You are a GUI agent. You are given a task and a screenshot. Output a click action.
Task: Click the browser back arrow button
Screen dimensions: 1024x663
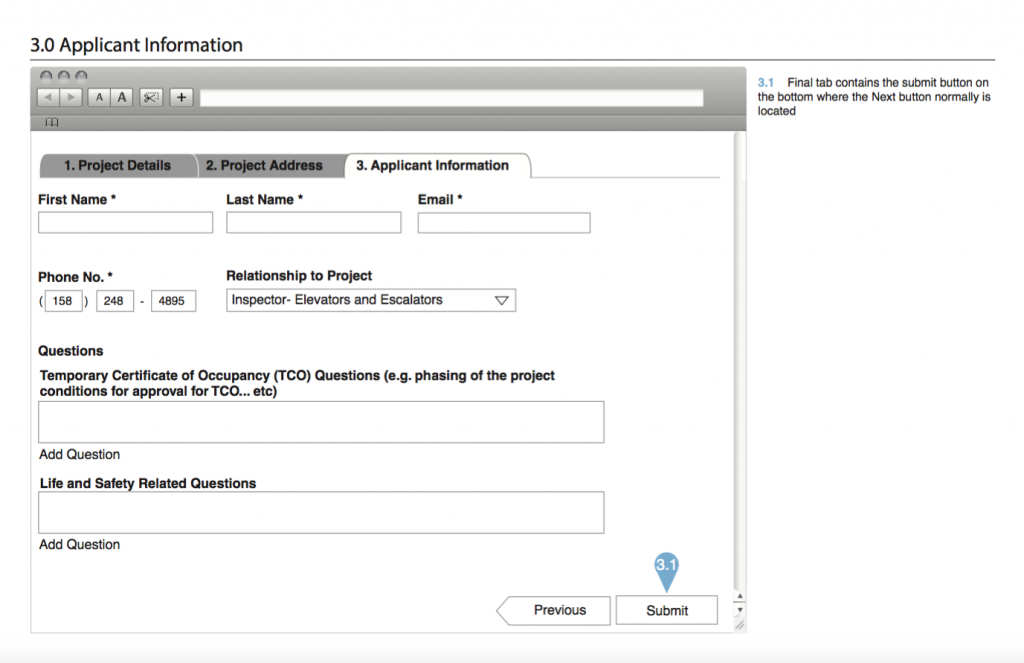48,97
